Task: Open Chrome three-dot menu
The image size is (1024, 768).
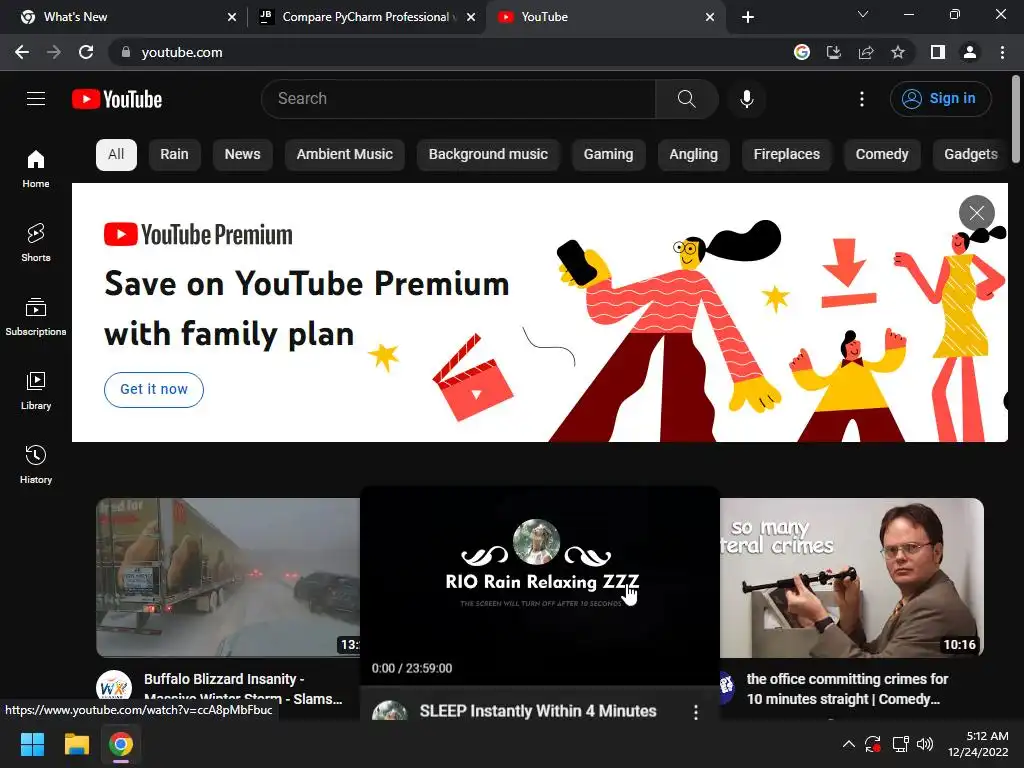Action: tap(1002, 52)
